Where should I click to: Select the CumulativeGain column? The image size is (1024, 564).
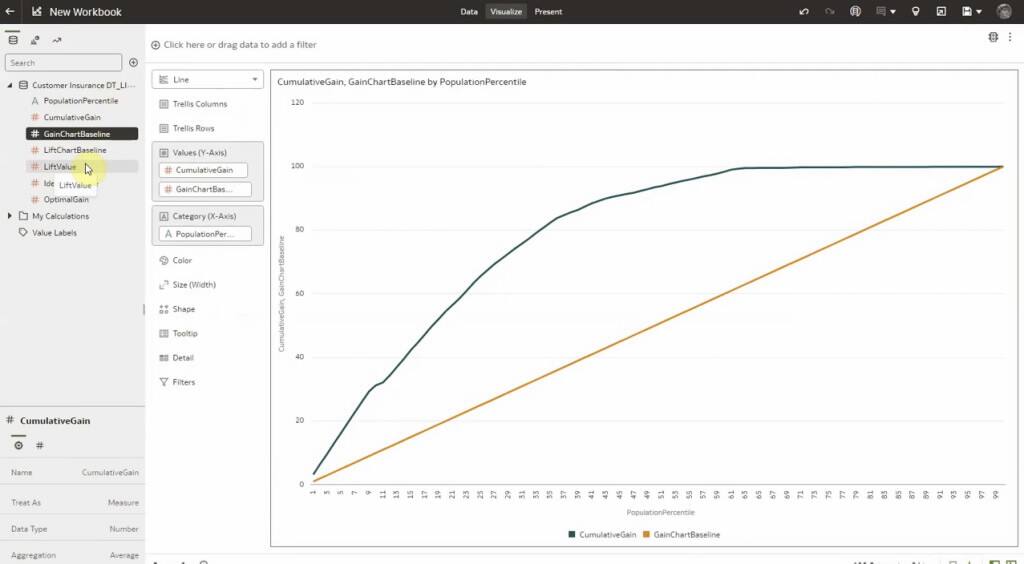click(x=72, y=118)
